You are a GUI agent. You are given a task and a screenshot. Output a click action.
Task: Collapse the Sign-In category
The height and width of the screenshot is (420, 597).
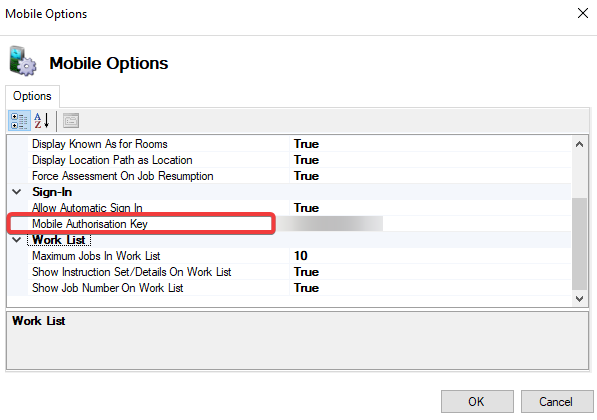17,192
